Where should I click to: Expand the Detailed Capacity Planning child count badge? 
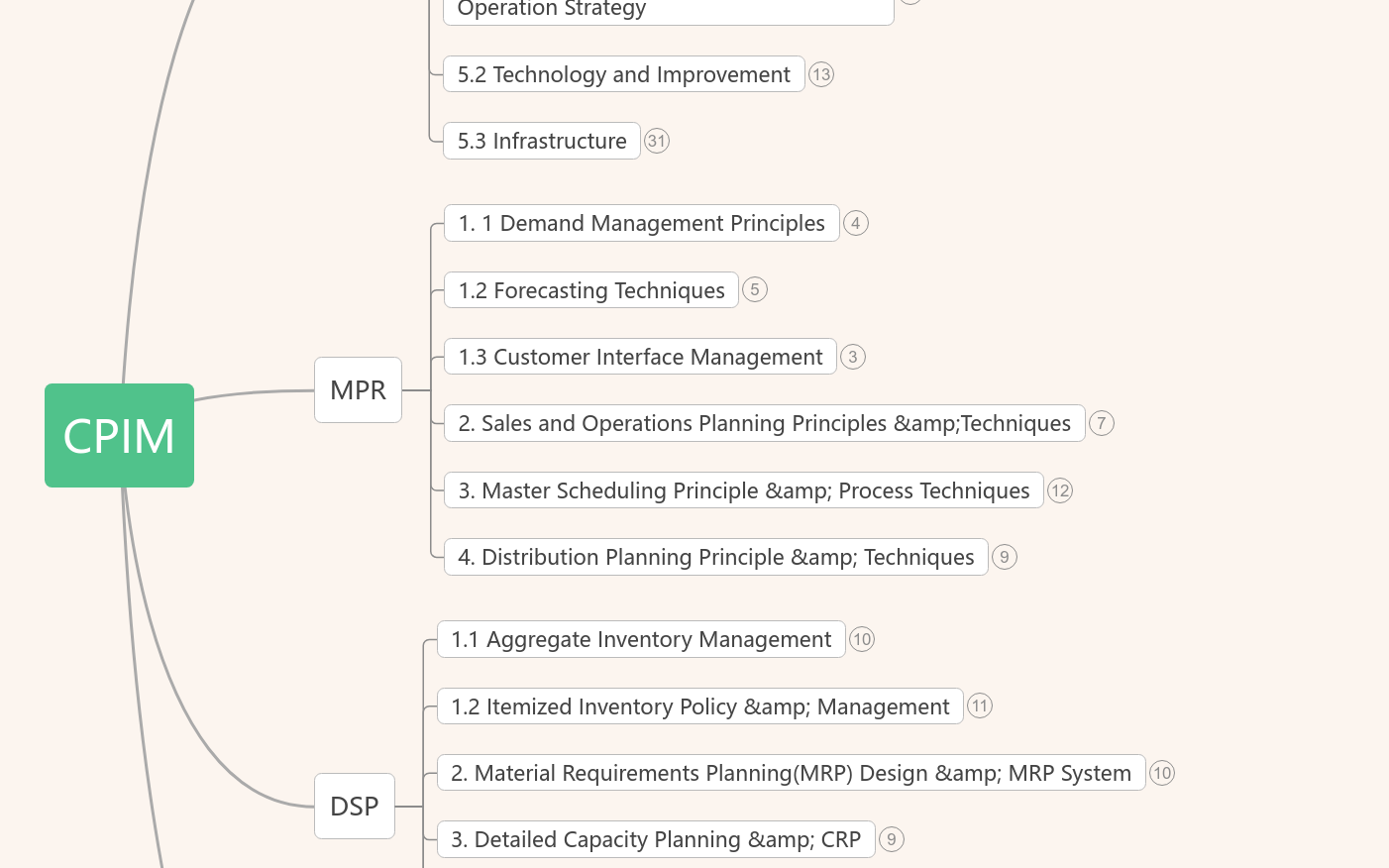point(892,840)
